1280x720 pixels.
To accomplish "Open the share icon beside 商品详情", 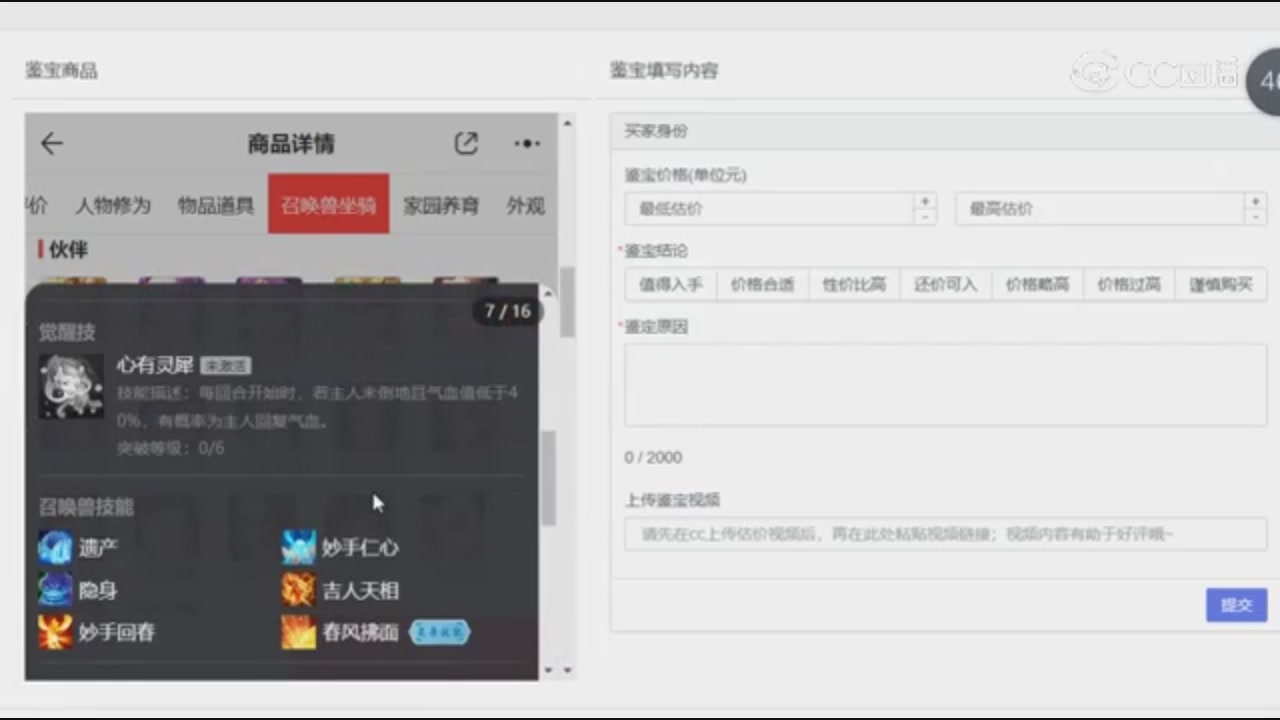I will coord(466,143).
